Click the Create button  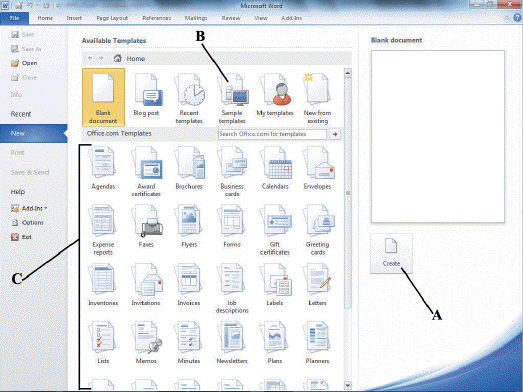[391, 254]
